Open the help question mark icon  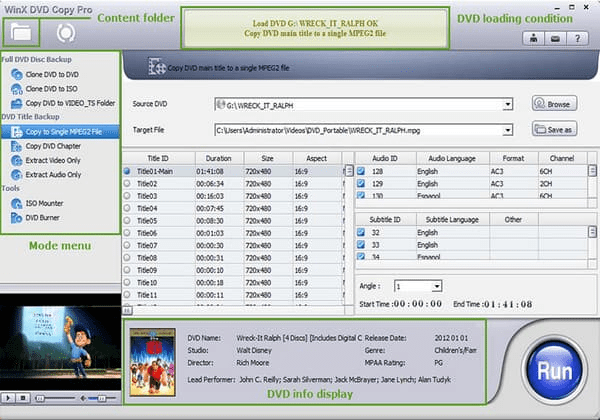[x=577, y=39]
